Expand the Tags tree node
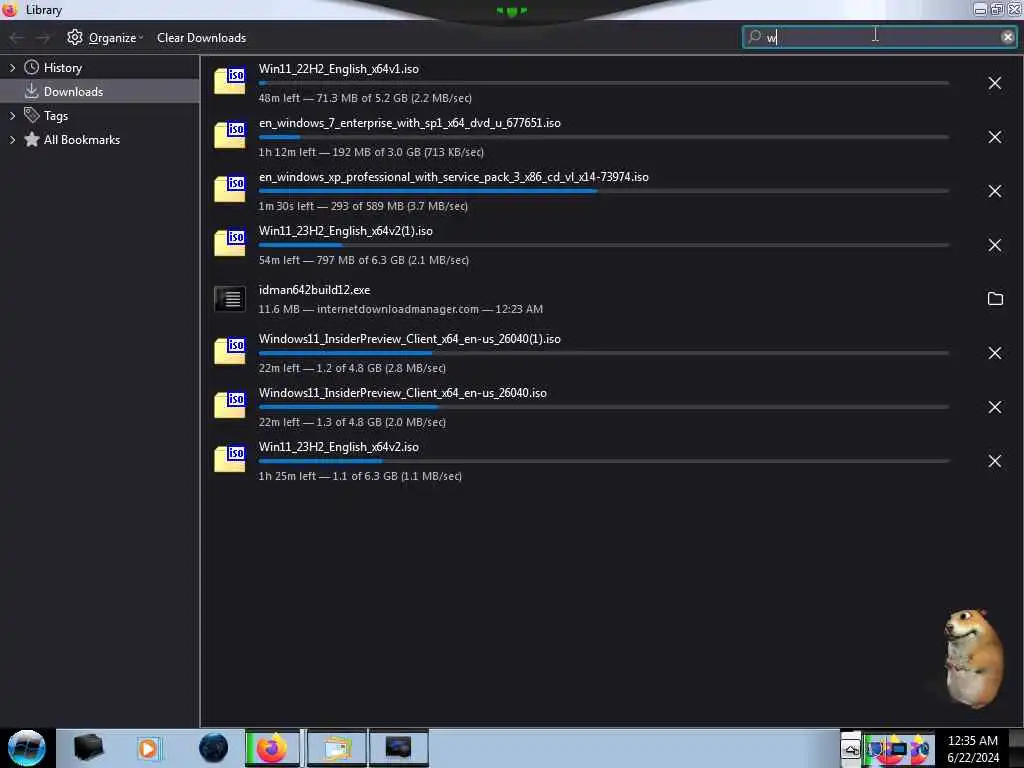The height and width of the screenshot is (768, 1024). 12,116
